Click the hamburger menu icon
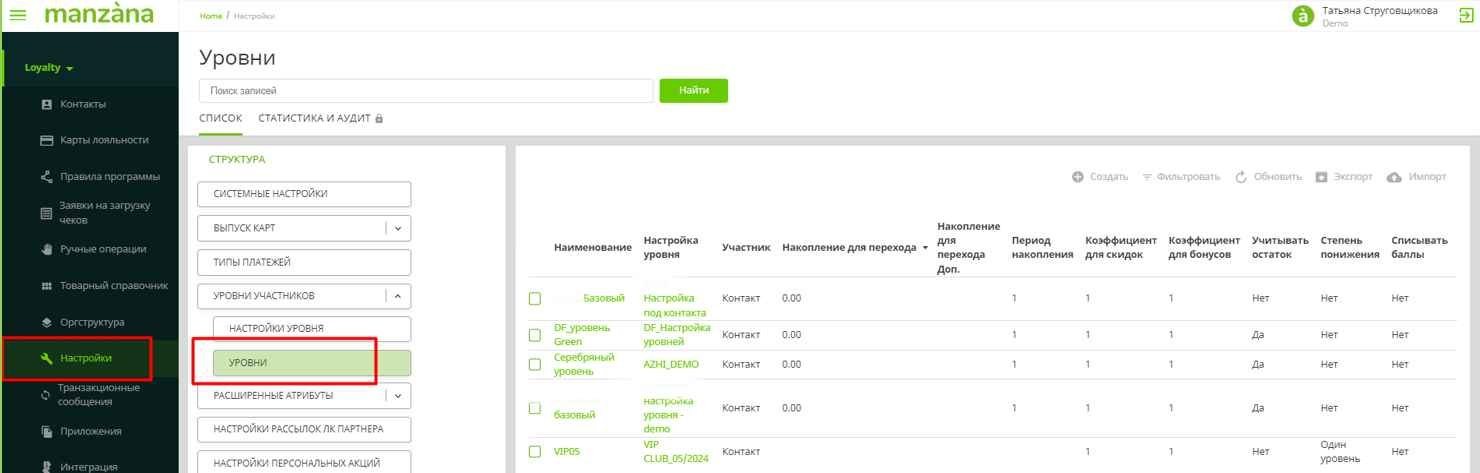 point(17,16)
